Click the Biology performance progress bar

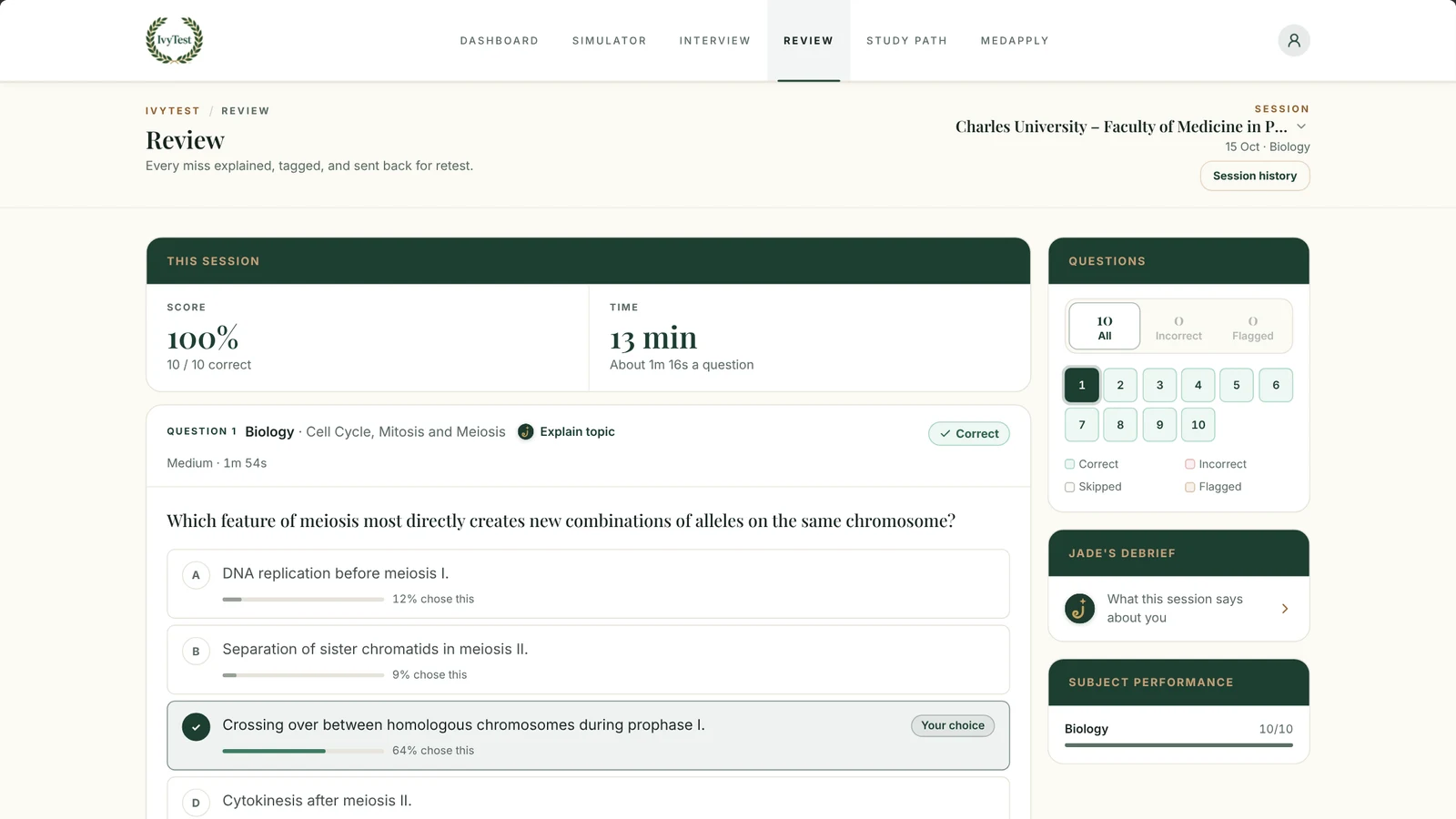(1178, 744)
